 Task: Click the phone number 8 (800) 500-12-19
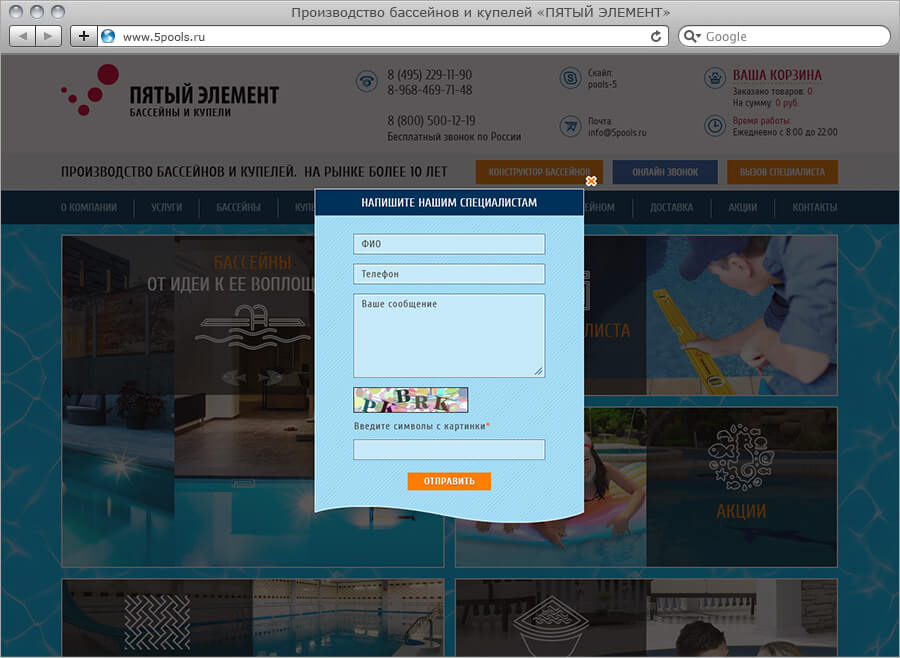click(x=431, y=121)
